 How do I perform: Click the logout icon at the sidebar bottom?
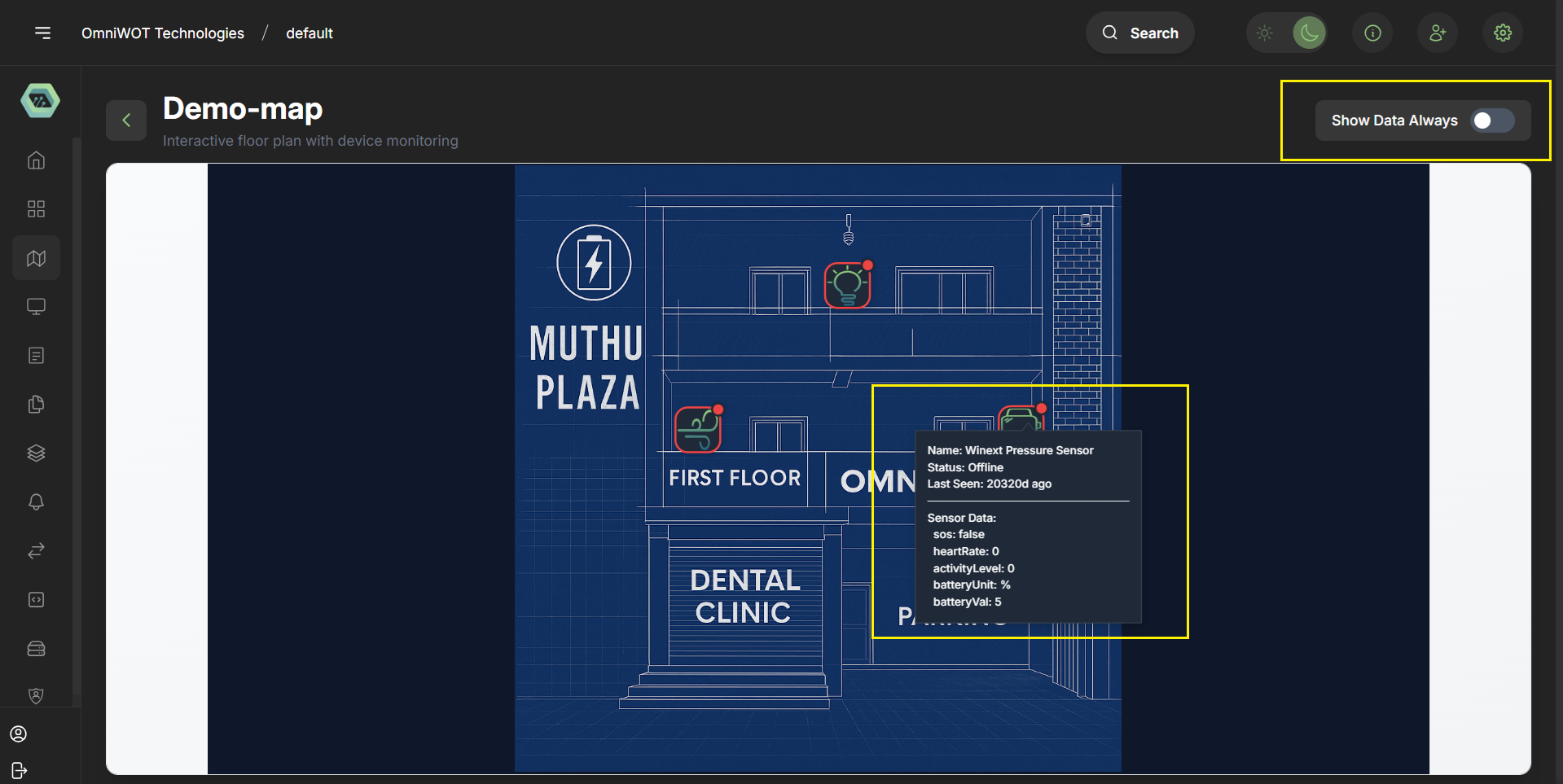(20, 770)
